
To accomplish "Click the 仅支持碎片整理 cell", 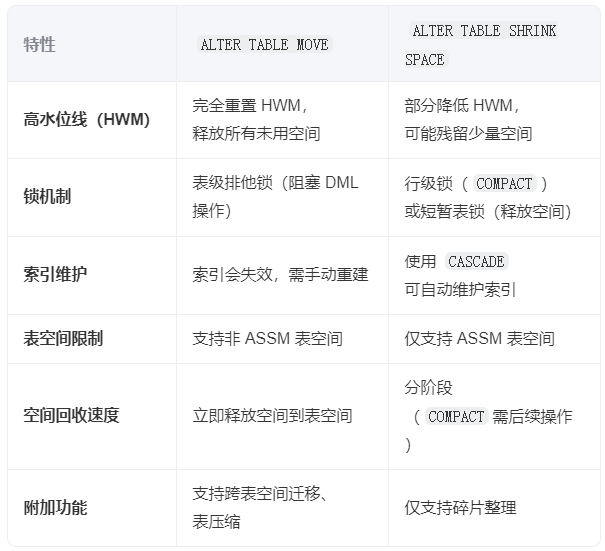I will (460, 508).
